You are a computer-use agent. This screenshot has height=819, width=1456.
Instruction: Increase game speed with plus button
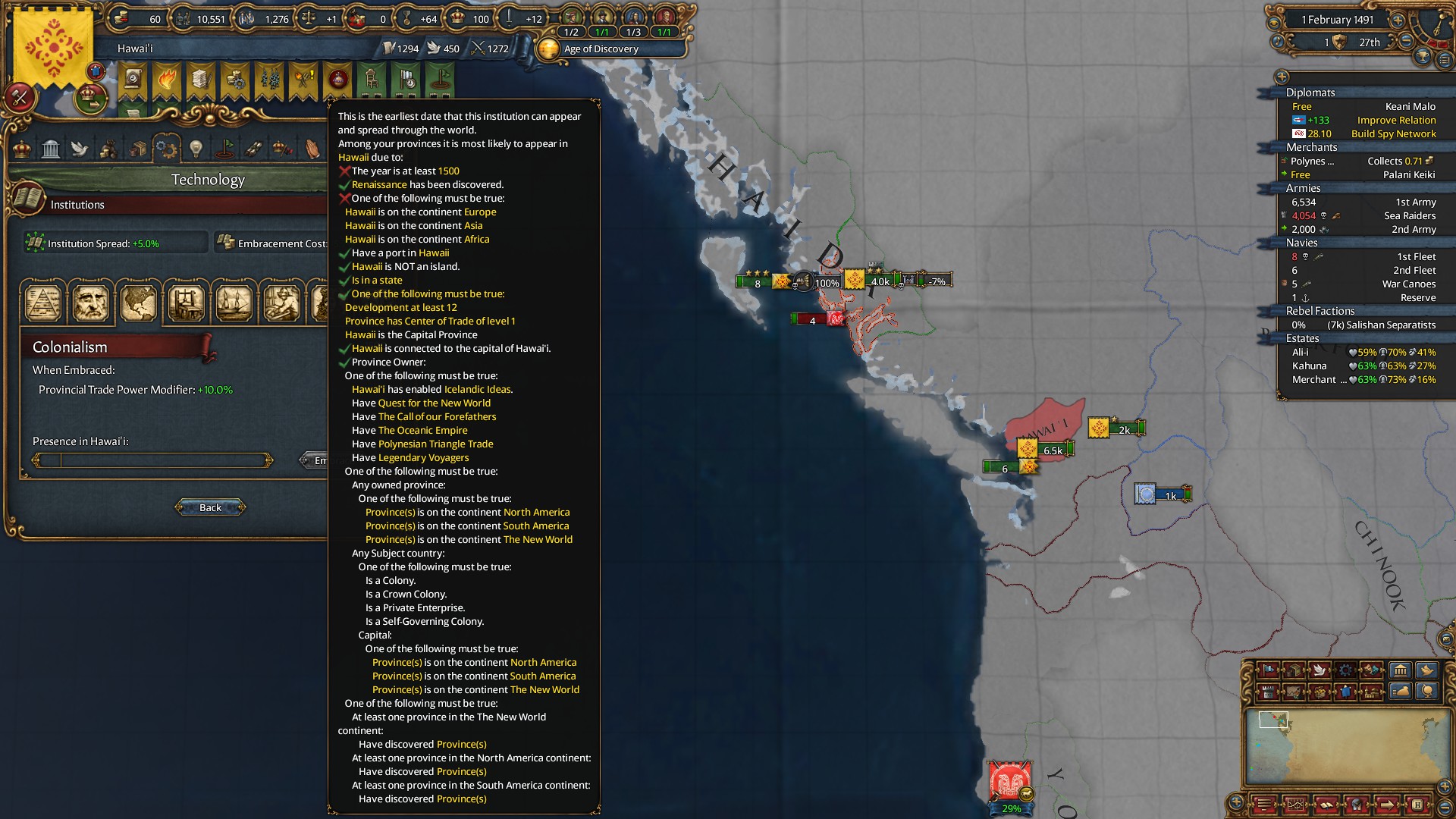pyautogui.click(x=1398, y=20)
